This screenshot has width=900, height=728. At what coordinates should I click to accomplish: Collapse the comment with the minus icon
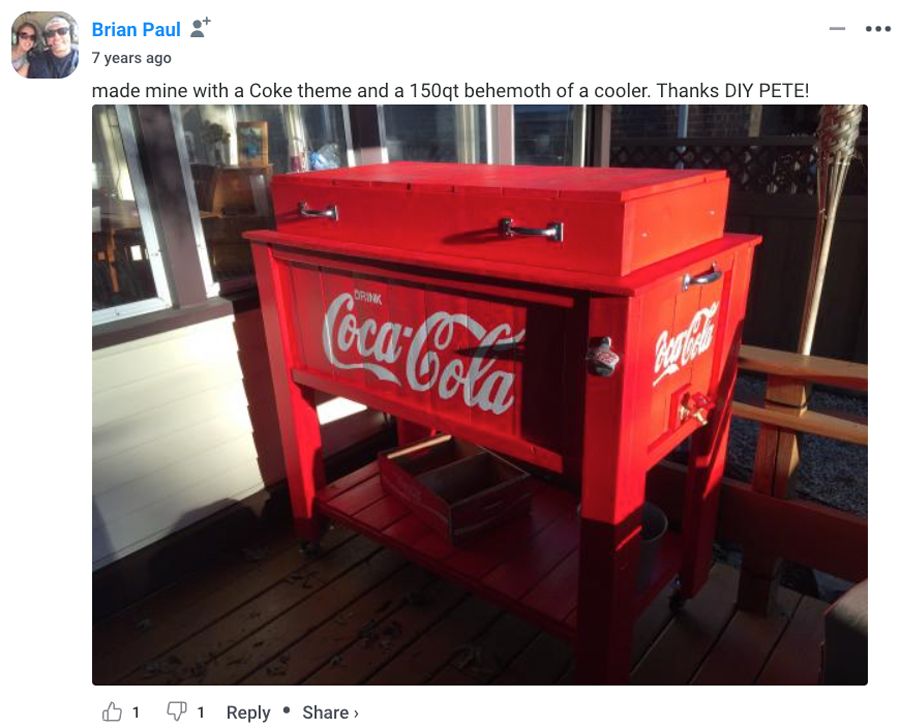(x=837, y=29)
